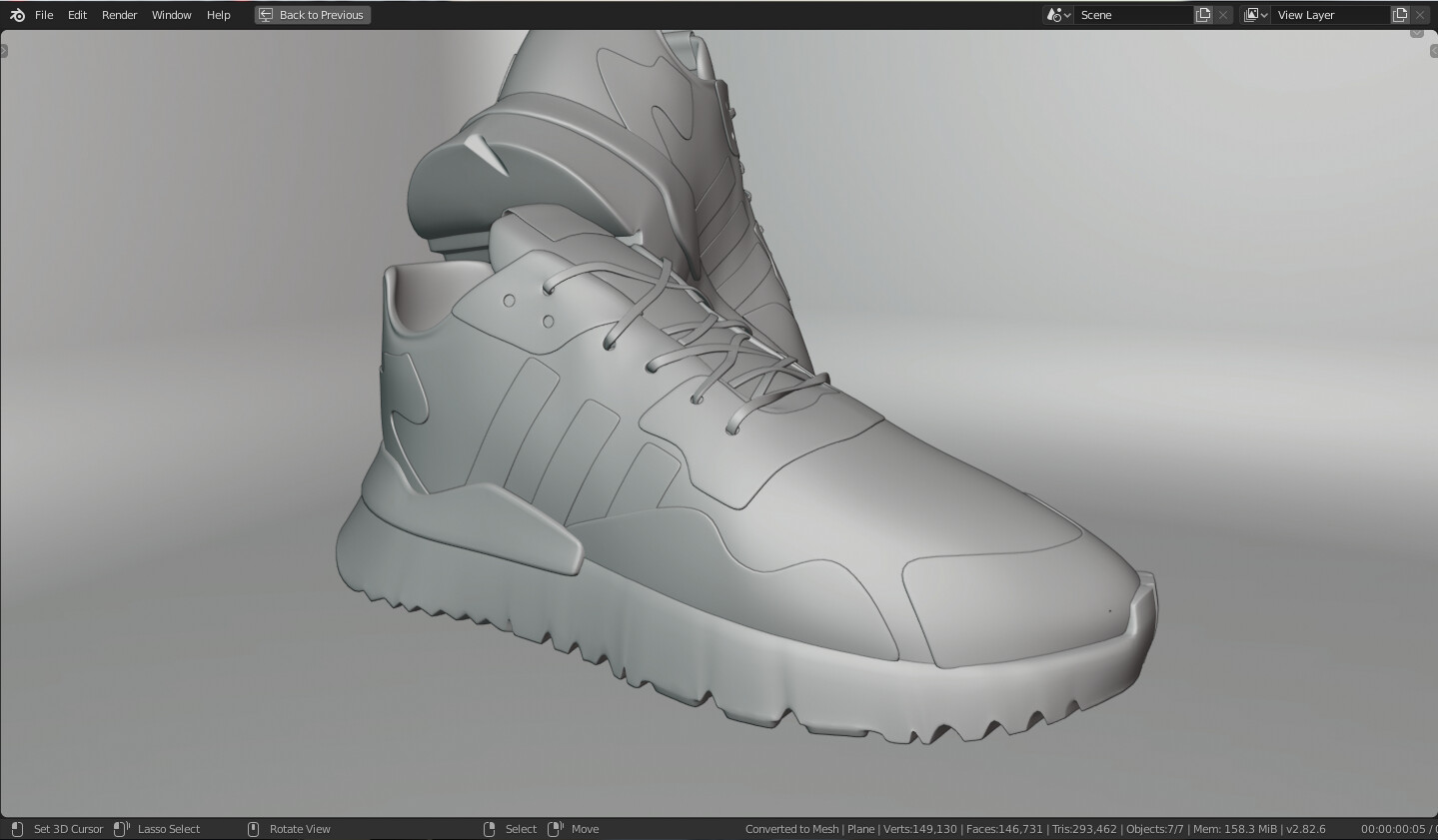Viewport: 1438px width, 840px height.
Task: Click the 'Set 3D Cursor' status text
Action: tap(68, 829)
